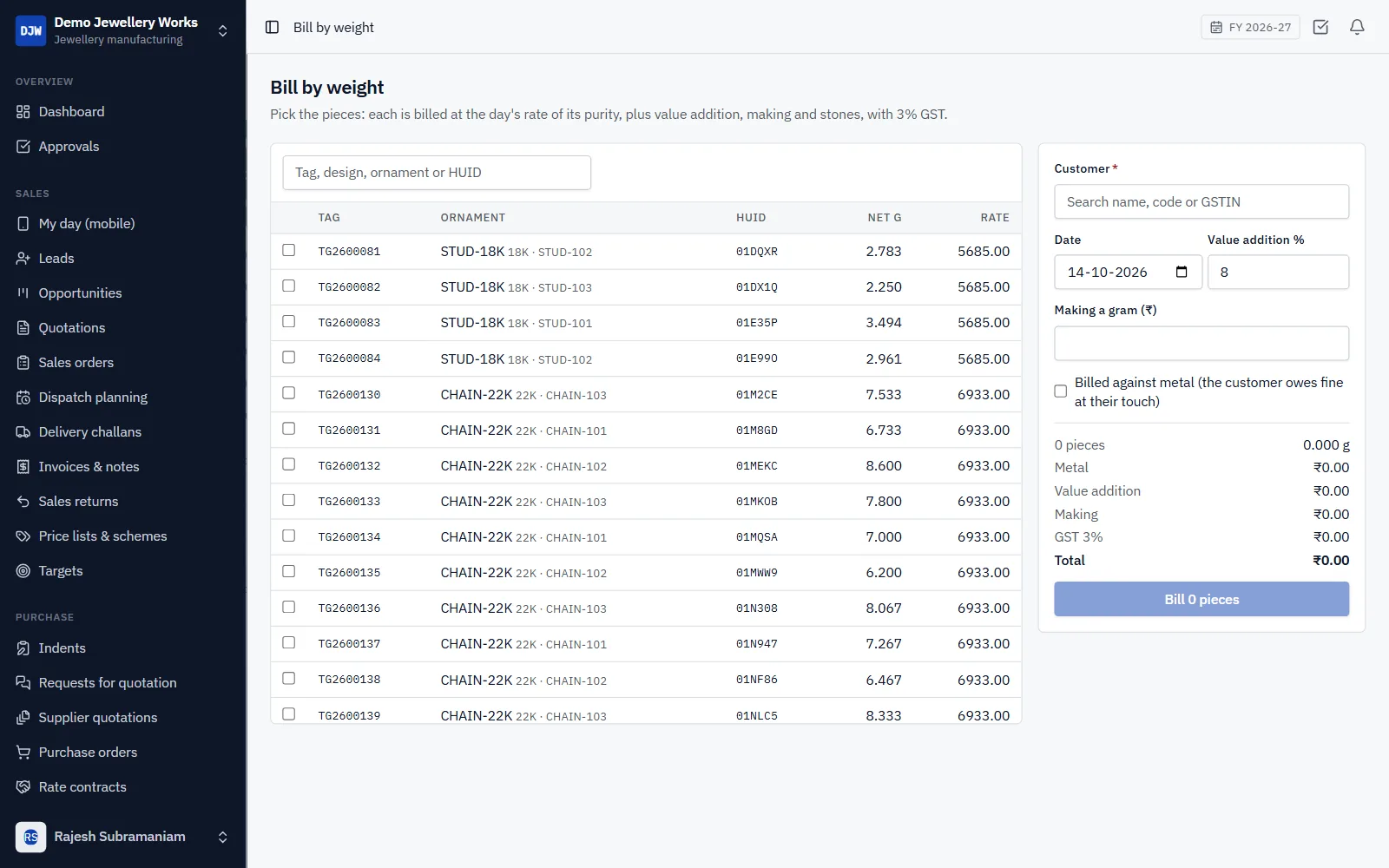Click the Making a gram field
Image resolution: width=1389 pixels, height=868 pixels.
[1201, 344]
